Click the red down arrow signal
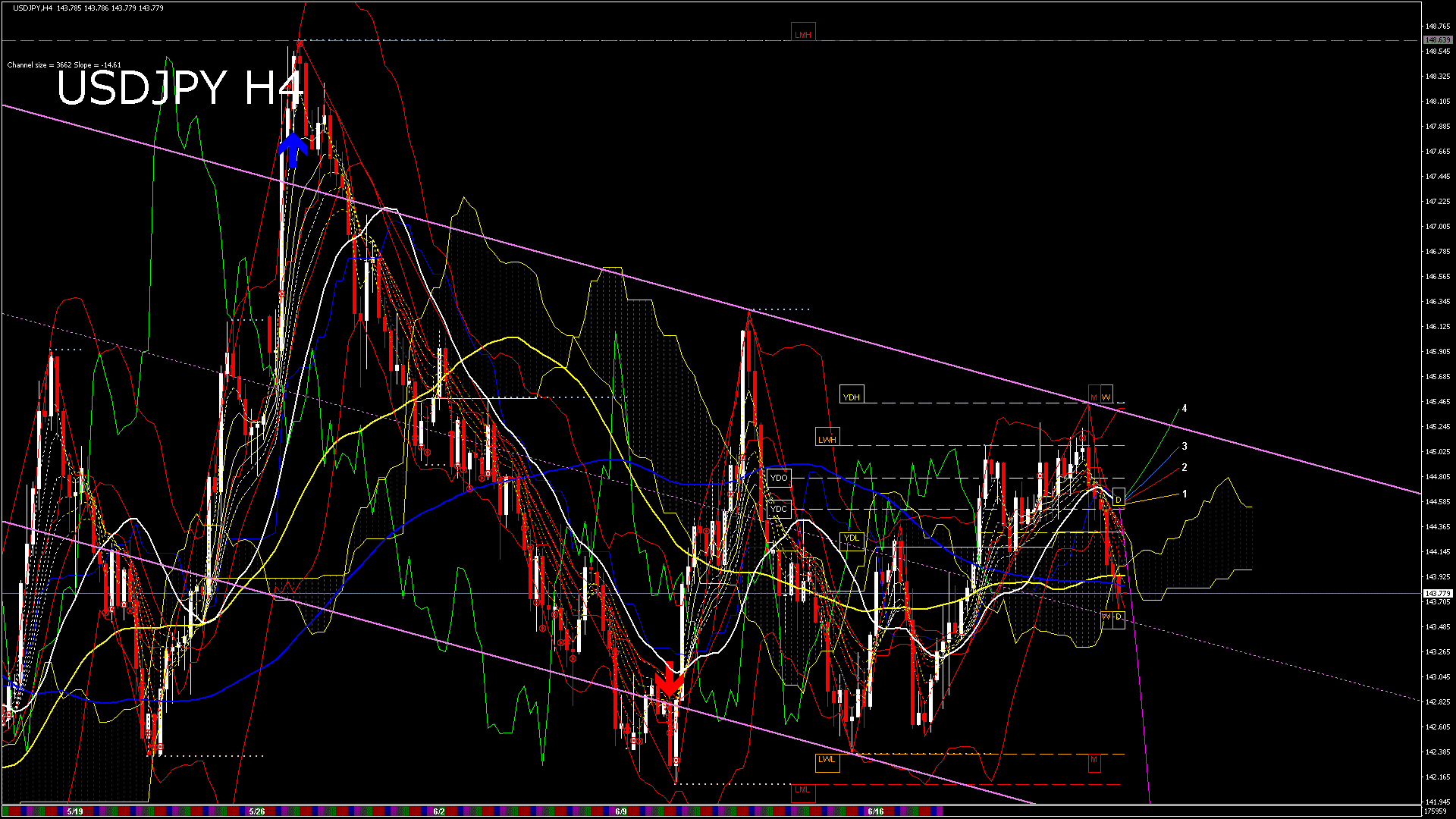1456x819 pixels. click(x=669, y=681)
